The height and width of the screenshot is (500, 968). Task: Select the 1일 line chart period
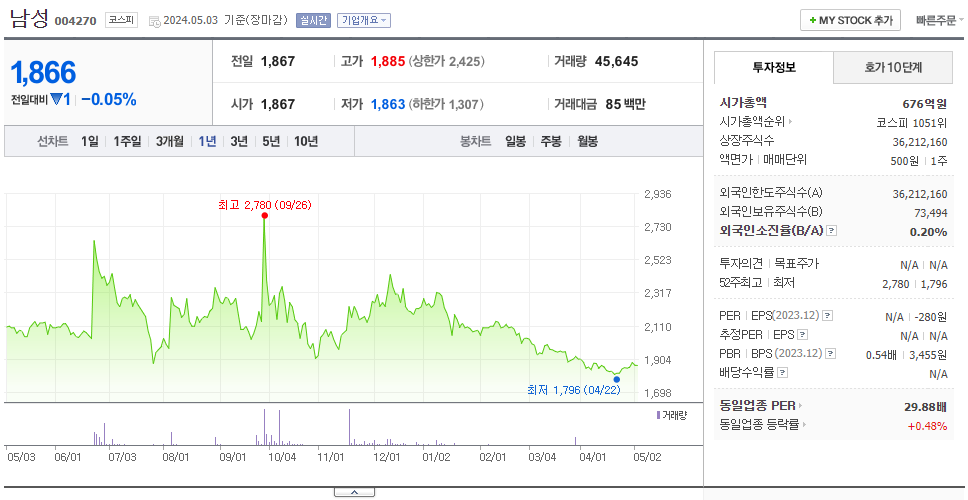tap(90, 141)
